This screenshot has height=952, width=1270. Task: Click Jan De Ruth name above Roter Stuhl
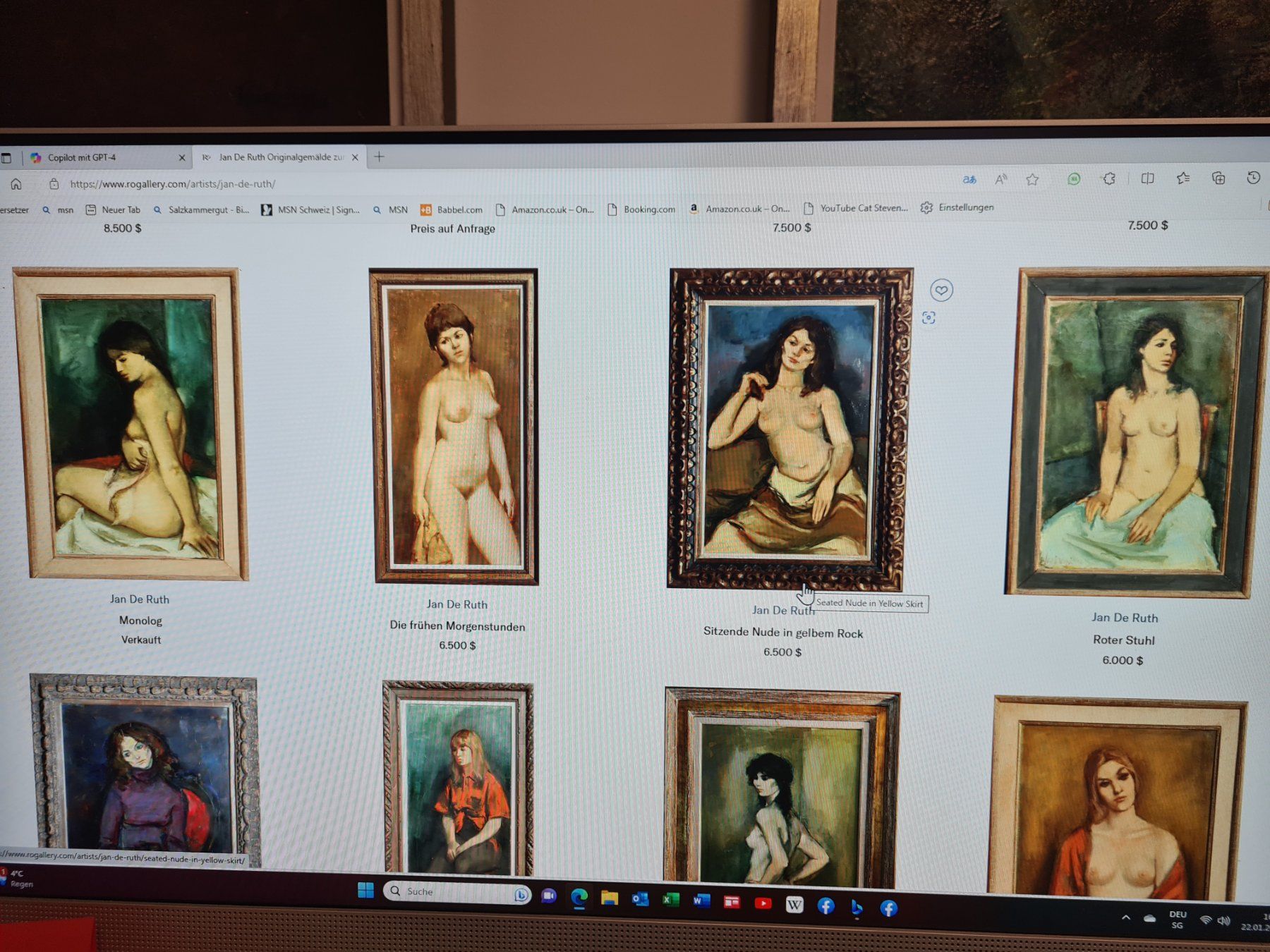[1125, 618]
